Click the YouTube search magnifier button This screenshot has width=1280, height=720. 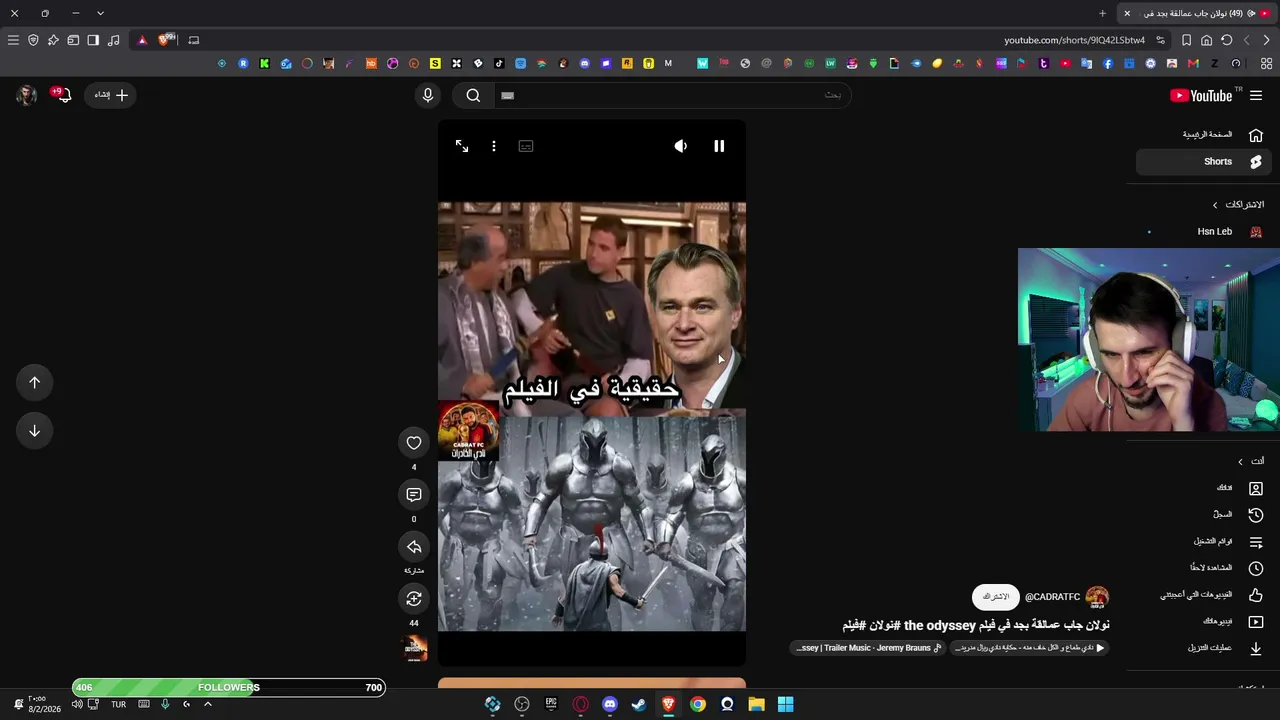coord(473,95)
